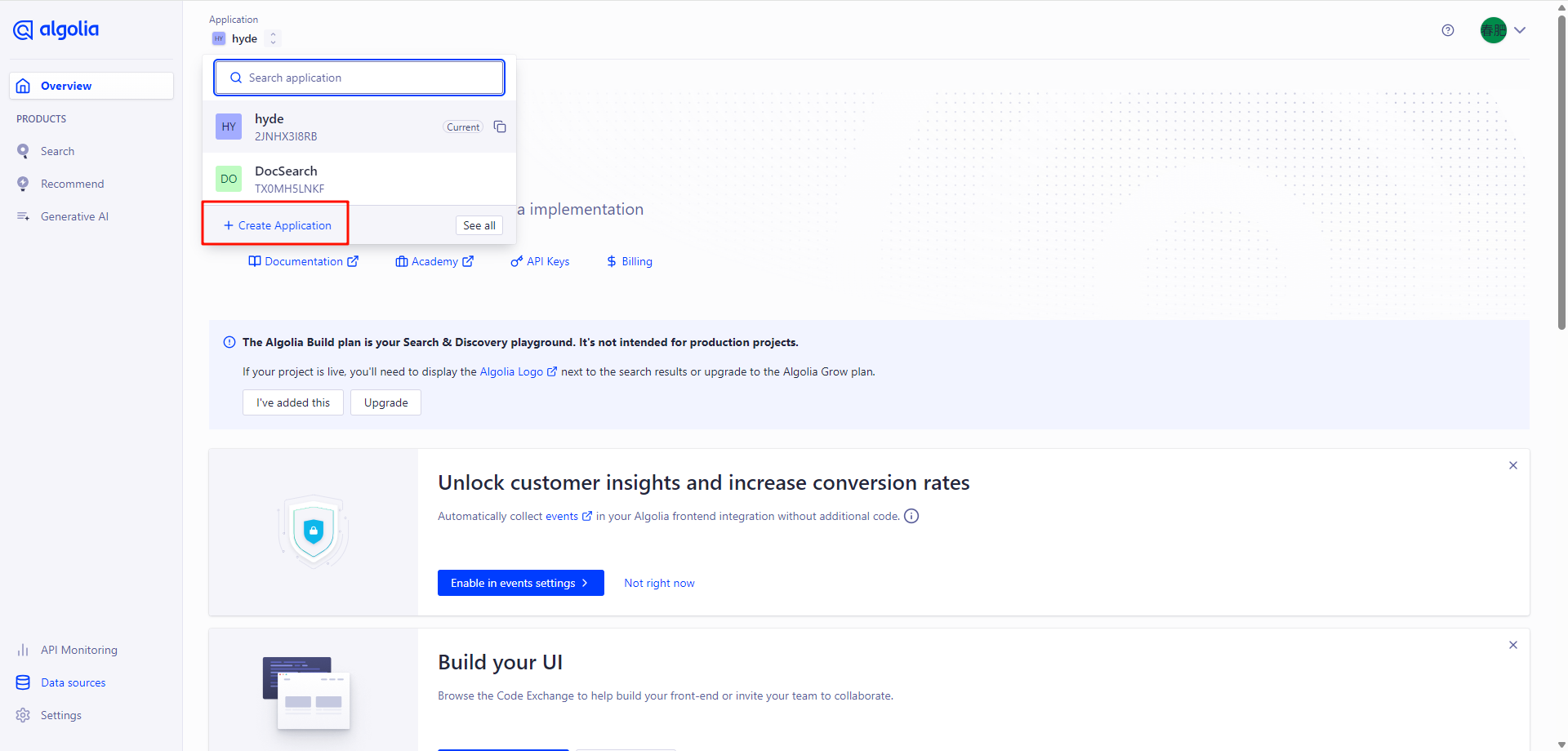Screen dimensions: 1568x751
Task: Click the HY avatar badge
Action: [229, 127]
